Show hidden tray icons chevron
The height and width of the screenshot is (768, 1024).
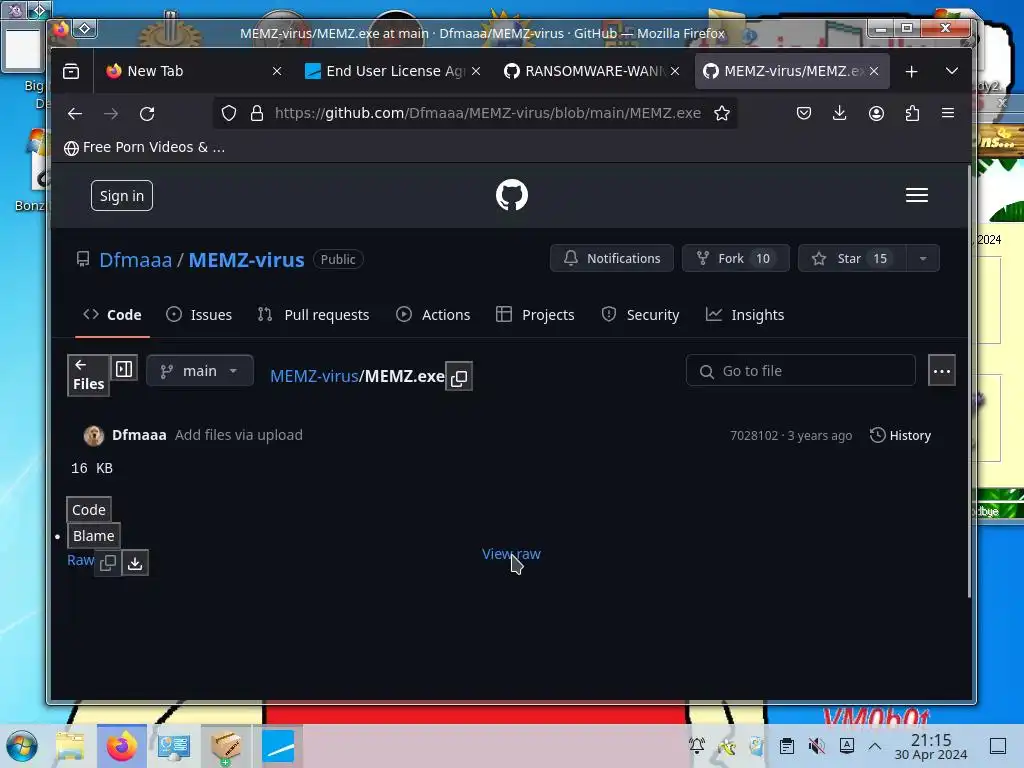pos(875,746)
